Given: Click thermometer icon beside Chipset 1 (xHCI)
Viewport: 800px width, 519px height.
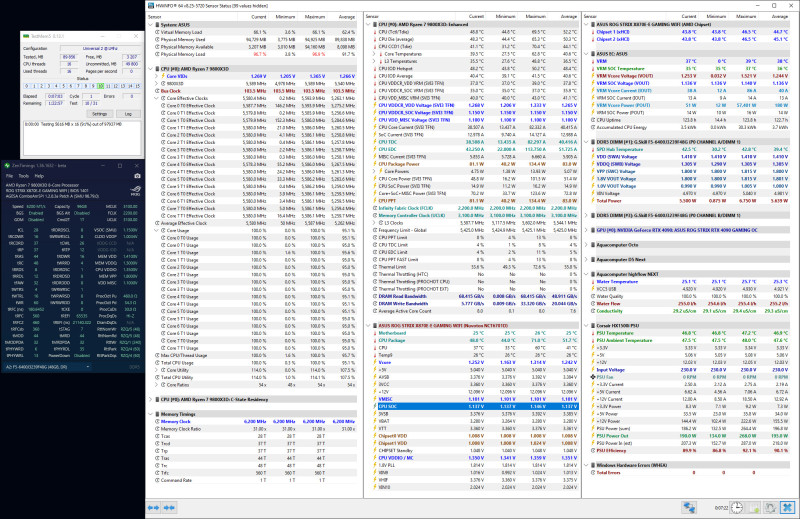Looking at the screenshot, I should 593,32.
